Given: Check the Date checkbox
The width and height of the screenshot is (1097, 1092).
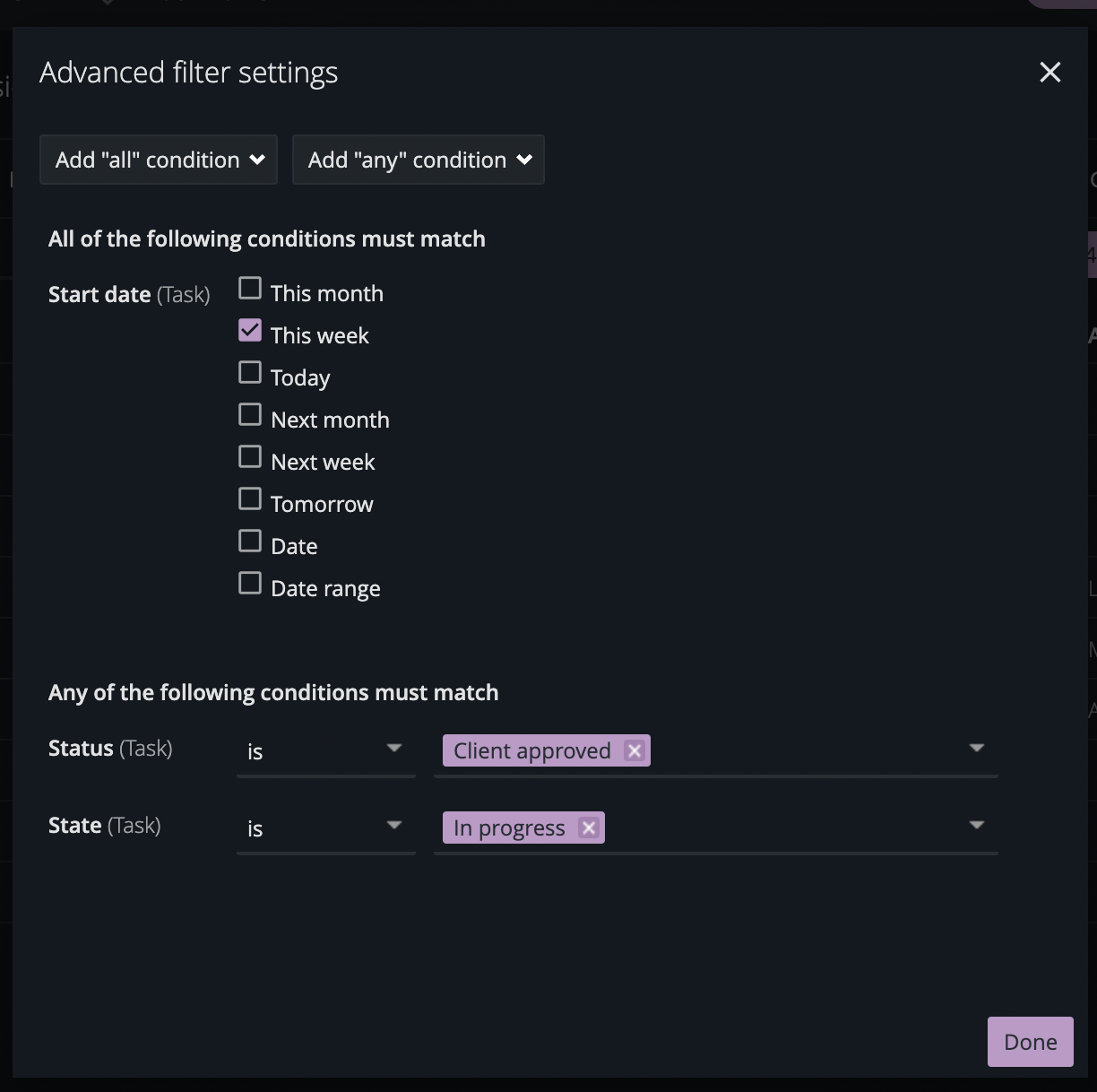Looking at the screenshot, I should (x=250, y=542).
